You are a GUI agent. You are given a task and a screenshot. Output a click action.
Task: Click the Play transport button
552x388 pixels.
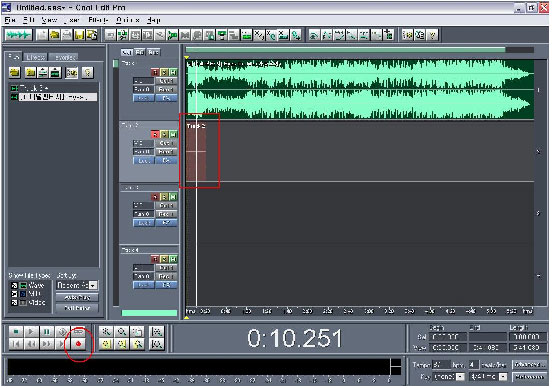pyautogui.click(x=31, y=332)
